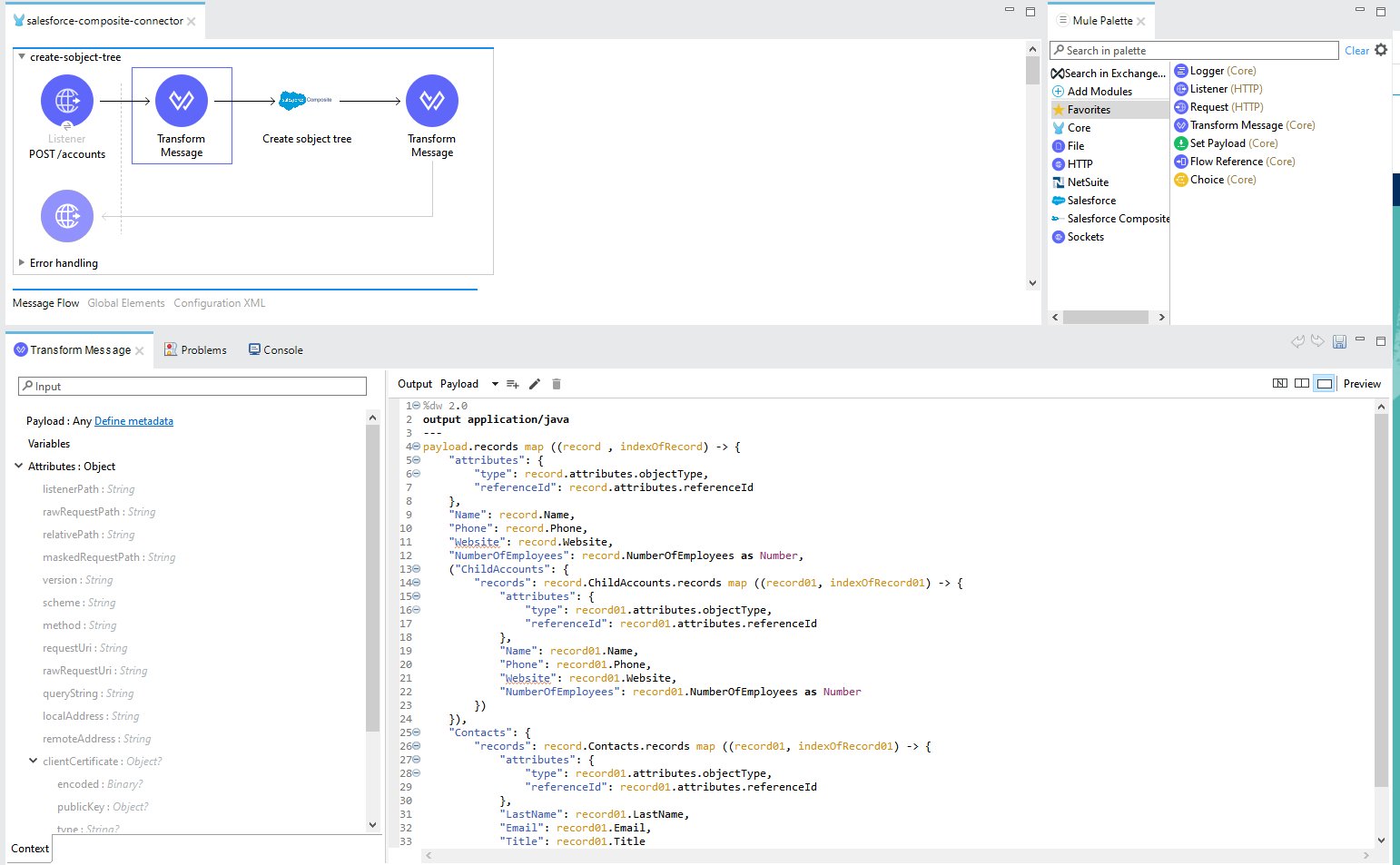Switch to source-only view layout icon

[1325, 384]
